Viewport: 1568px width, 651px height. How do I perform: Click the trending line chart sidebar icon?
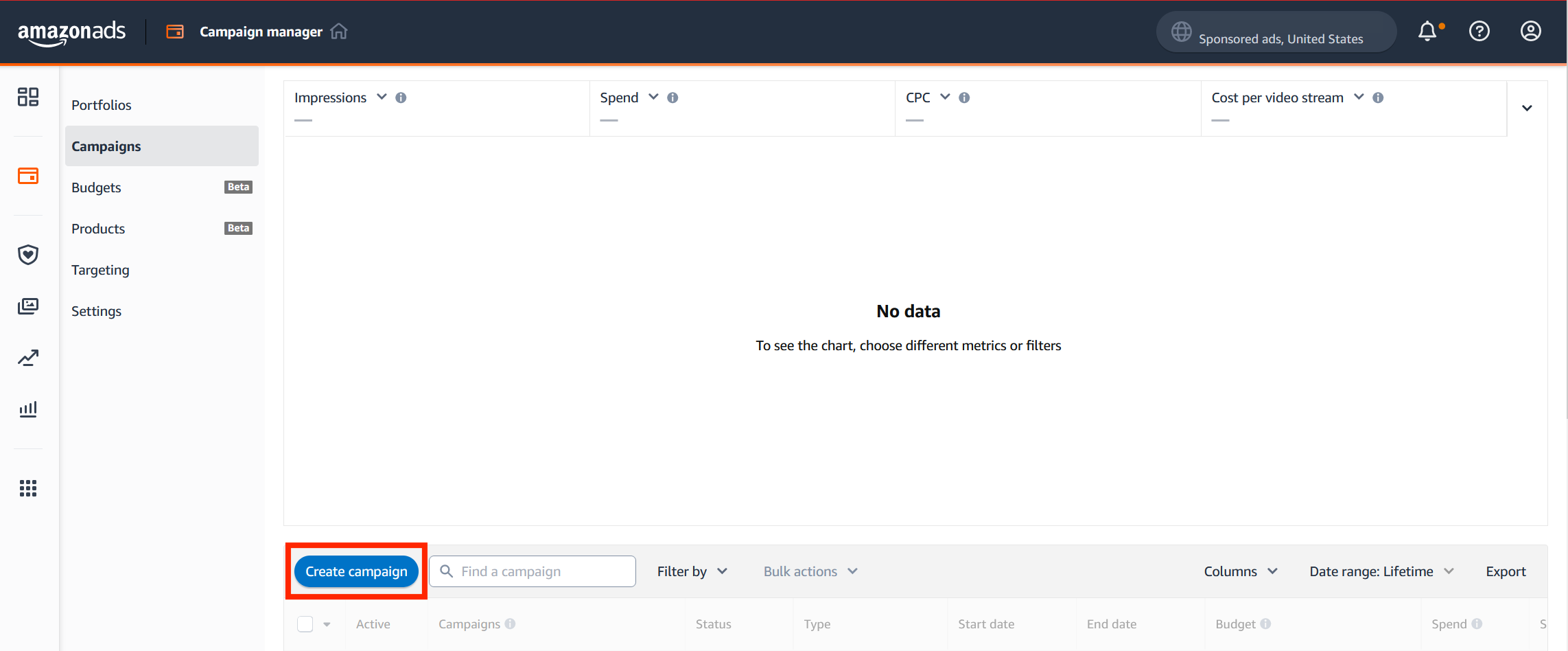[28, 358]
